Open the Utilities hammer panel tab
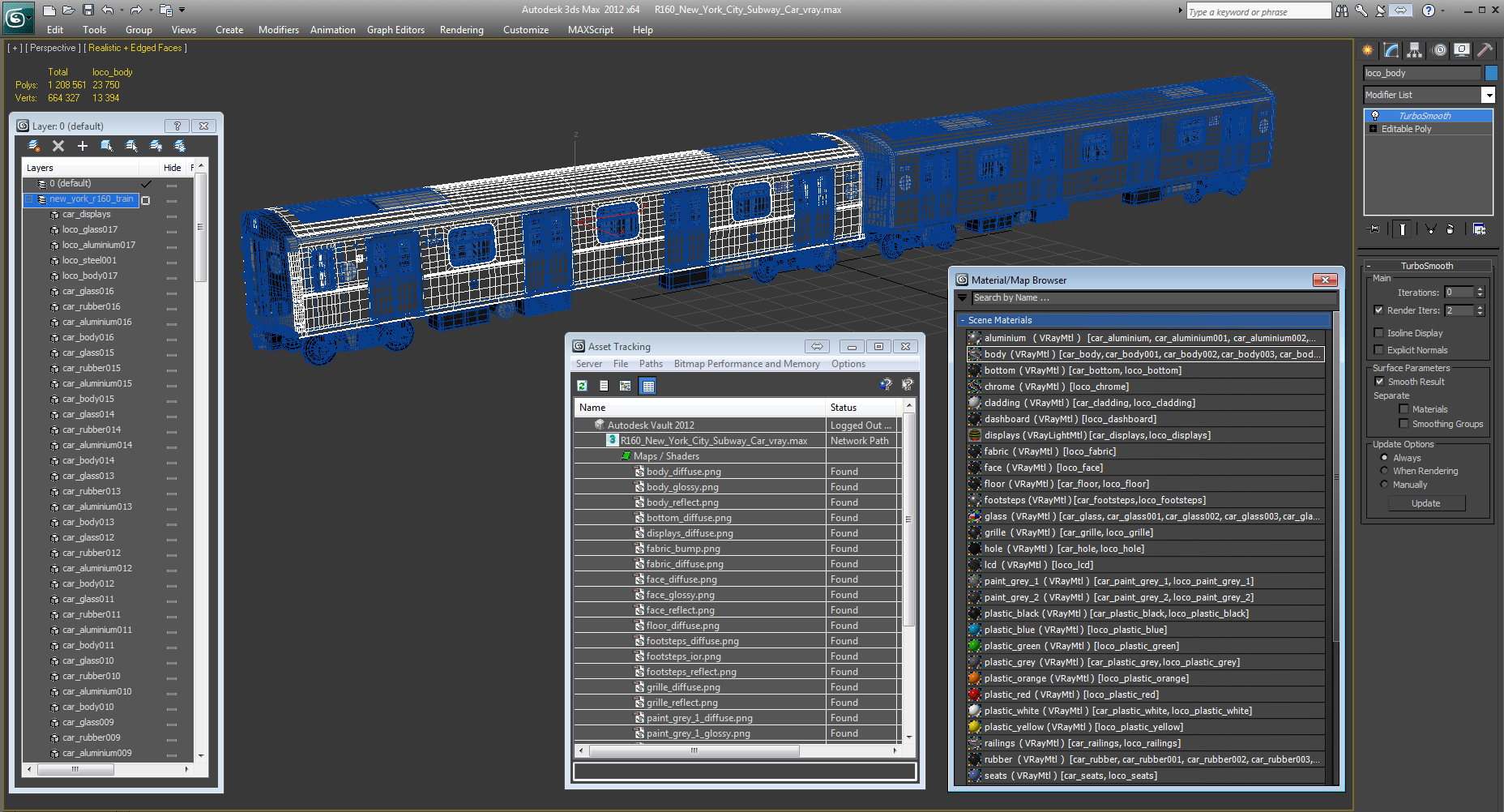This screenshot has height=812, width=1504. tap(1485, 50)
